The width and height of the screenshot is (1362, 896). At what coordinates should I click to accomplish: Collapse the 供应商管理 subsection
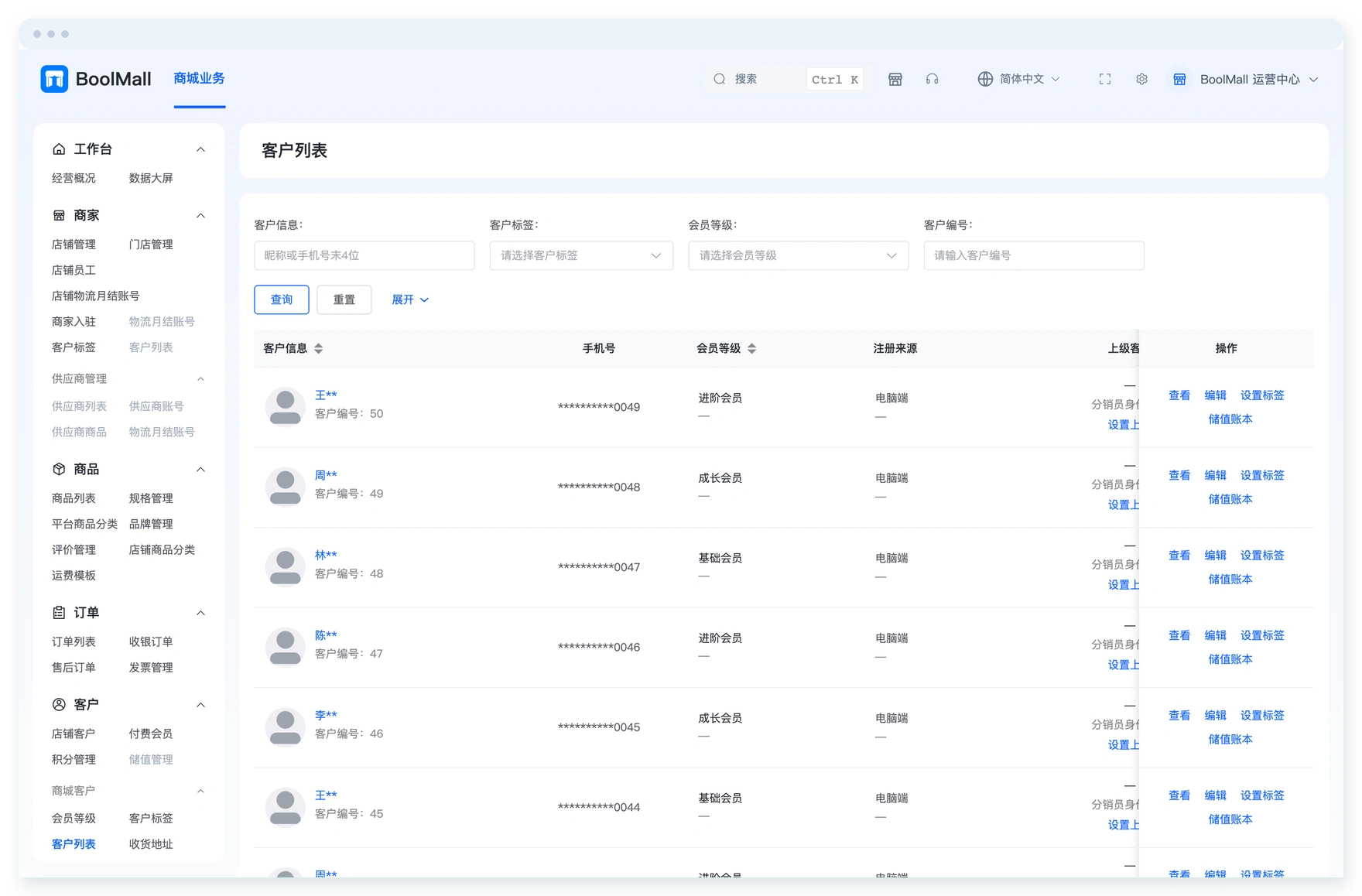coord(200,379)
